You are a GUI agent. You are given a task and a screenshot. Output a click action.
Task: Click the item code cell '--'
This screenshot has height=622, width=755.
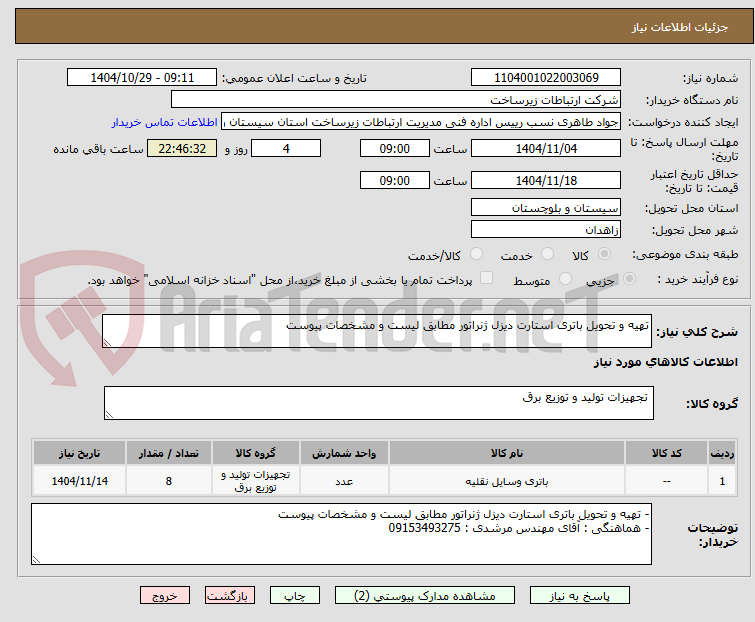point(666,481)
